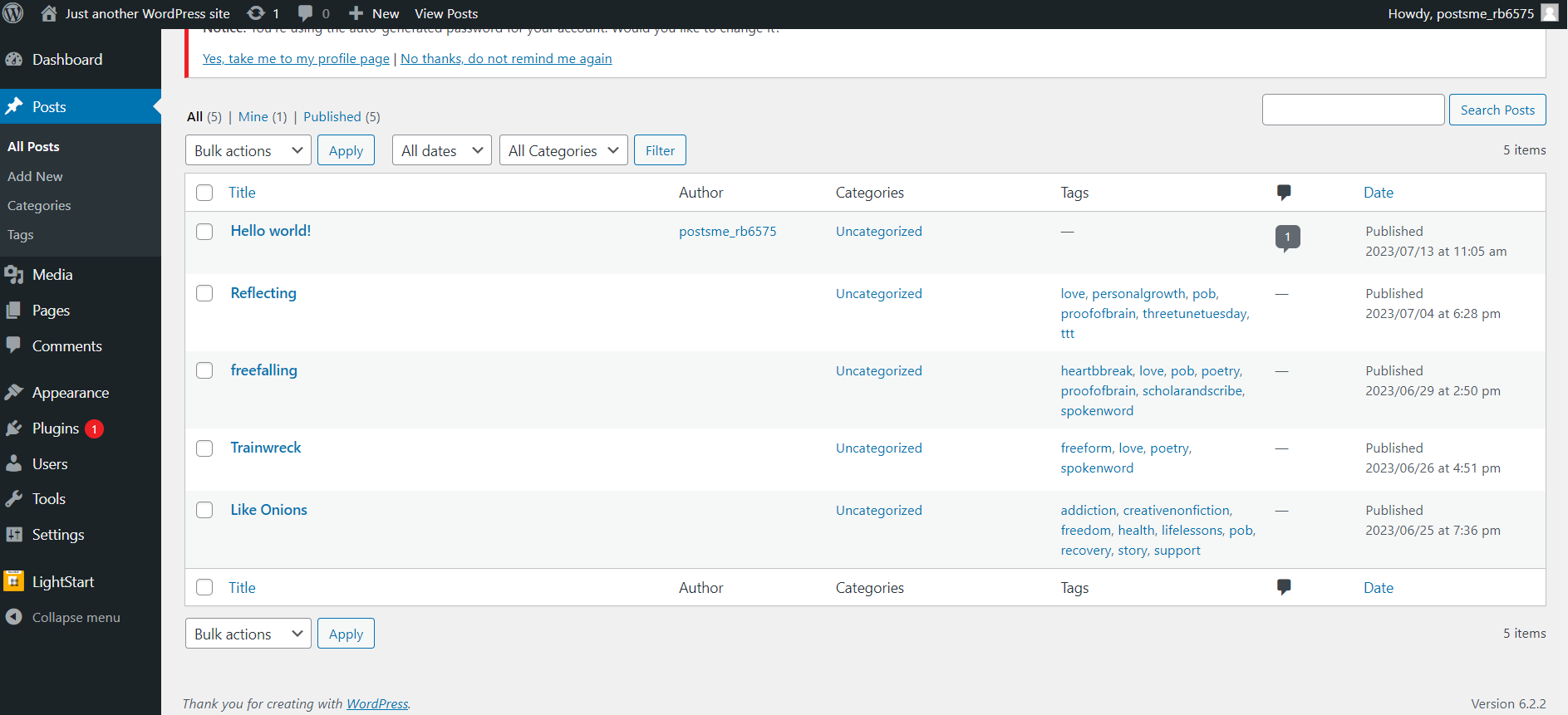The width and height of the screenshot is (1568, 715).
Task: Open the Hello world! comment count bubble
Action: 1287,238
